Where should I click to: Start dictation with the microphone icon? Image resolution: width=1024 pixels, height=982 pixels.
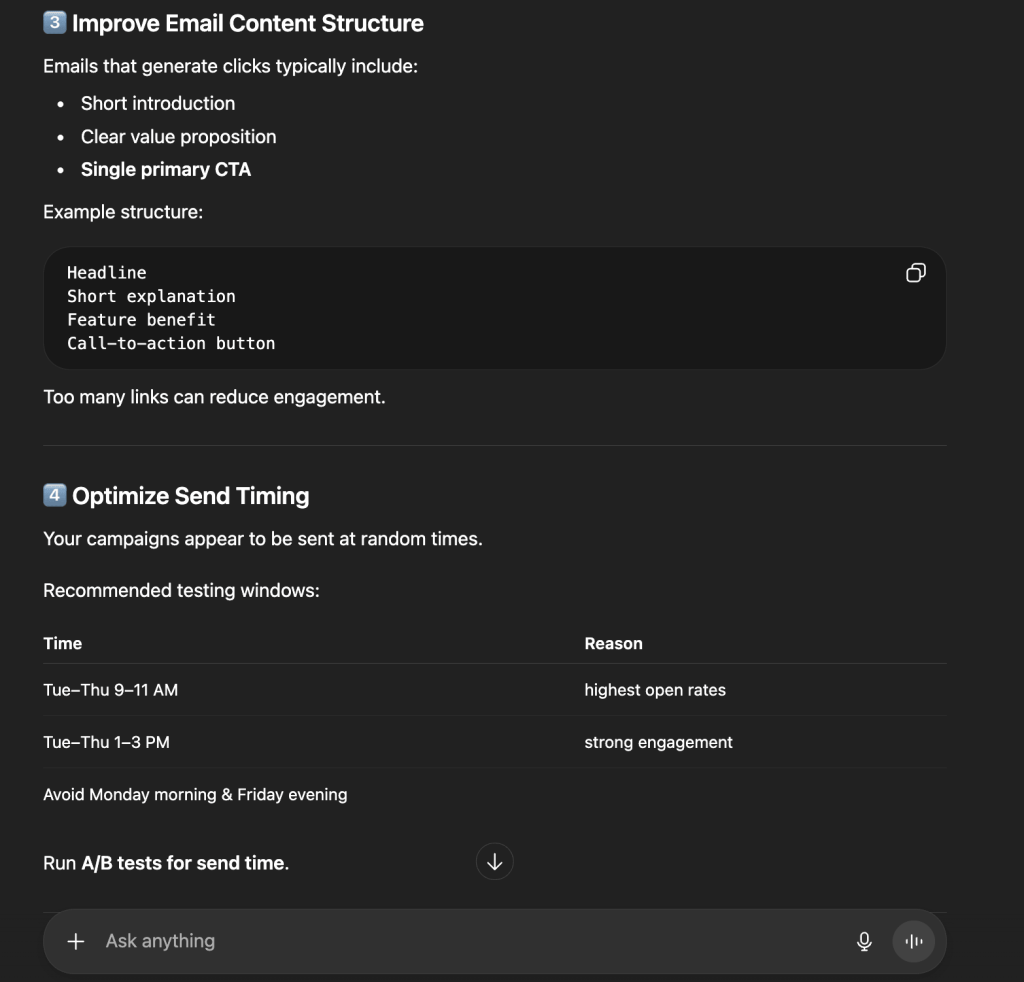click(x=864, y=941)
